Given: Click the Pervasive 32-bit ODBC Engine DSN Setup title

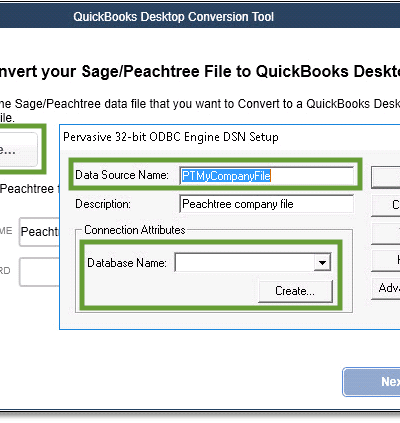Looking at the screenshot, I should [x=171, y=137].
